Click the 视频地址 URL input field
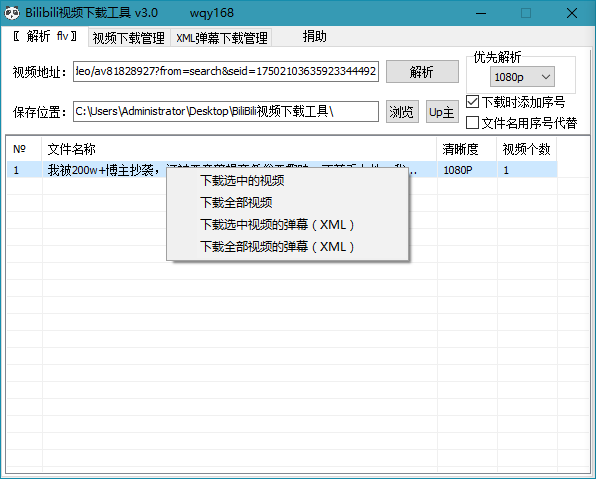The width and height of the screenshot is (596, 479). [226, 71]
